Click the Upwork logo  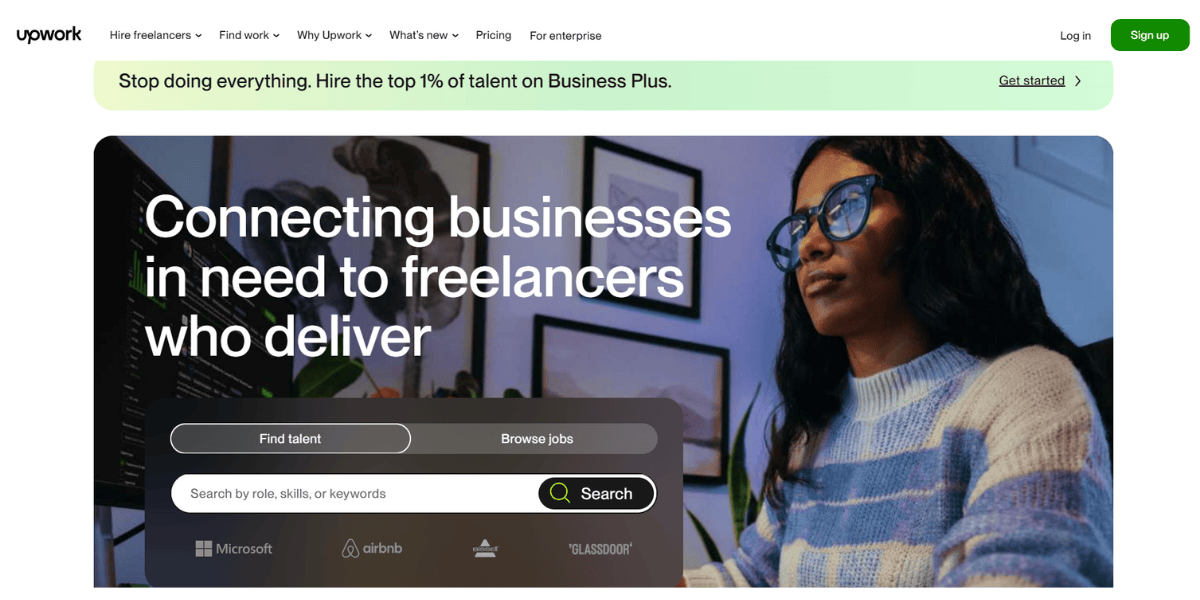pos(49,35)
